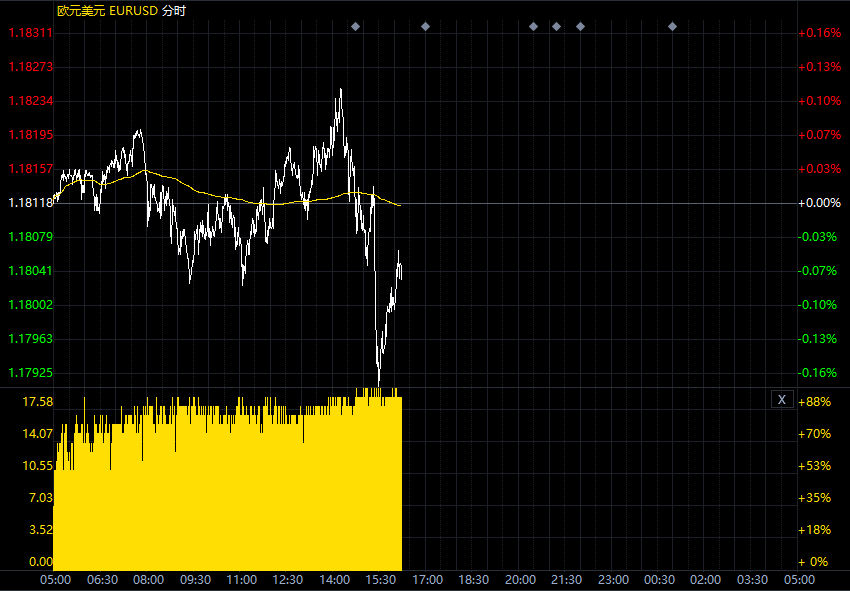Click the 20:00 time axis label
Screen dimensions: 850x591
coord(520,580)
